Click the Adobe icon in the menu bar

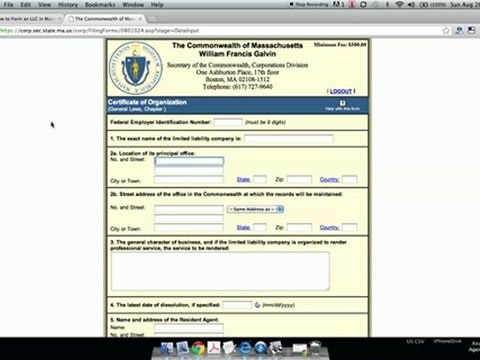coord(339,5)
